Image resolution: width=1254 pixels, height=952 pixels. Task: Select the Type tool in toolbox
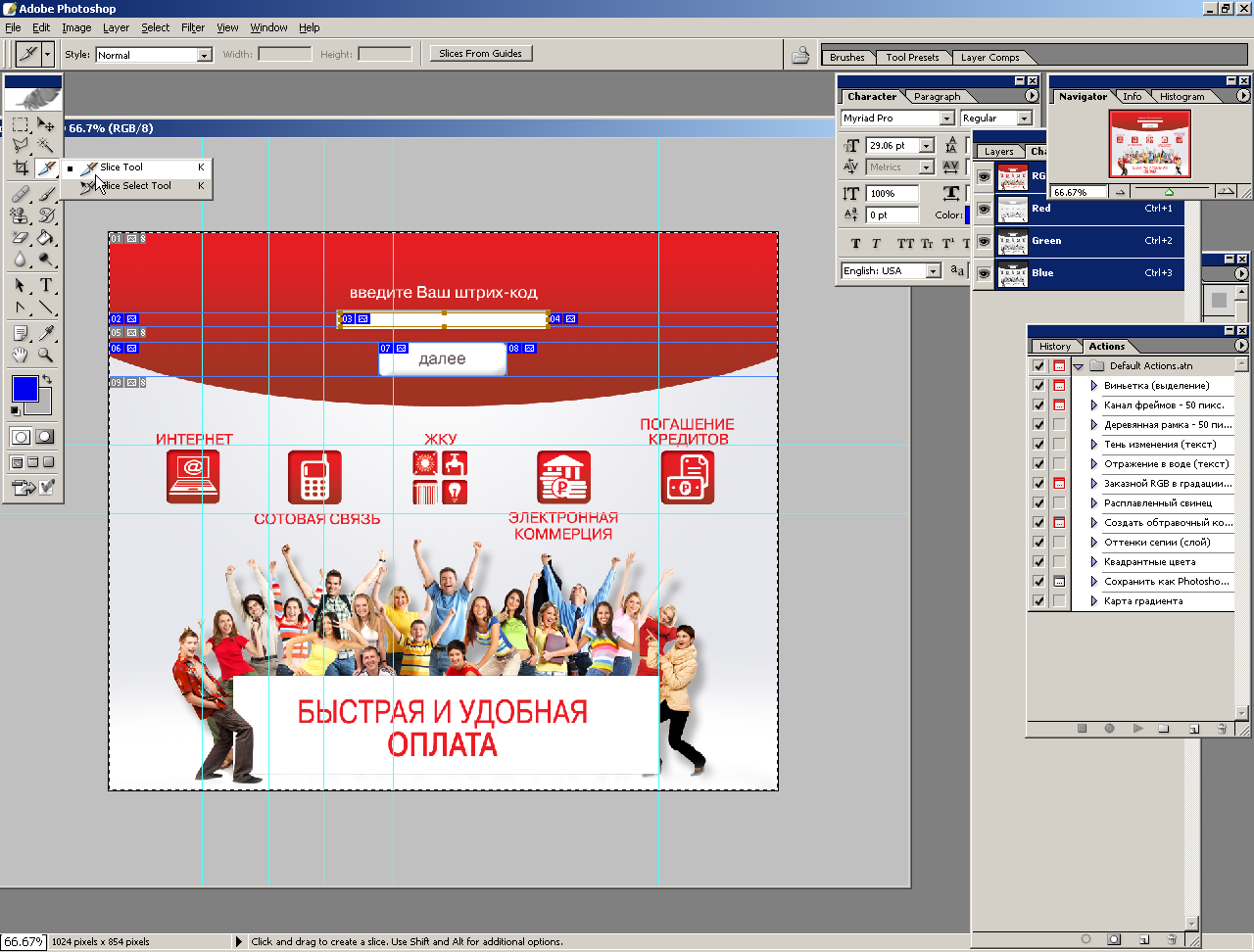pos(45,285)
